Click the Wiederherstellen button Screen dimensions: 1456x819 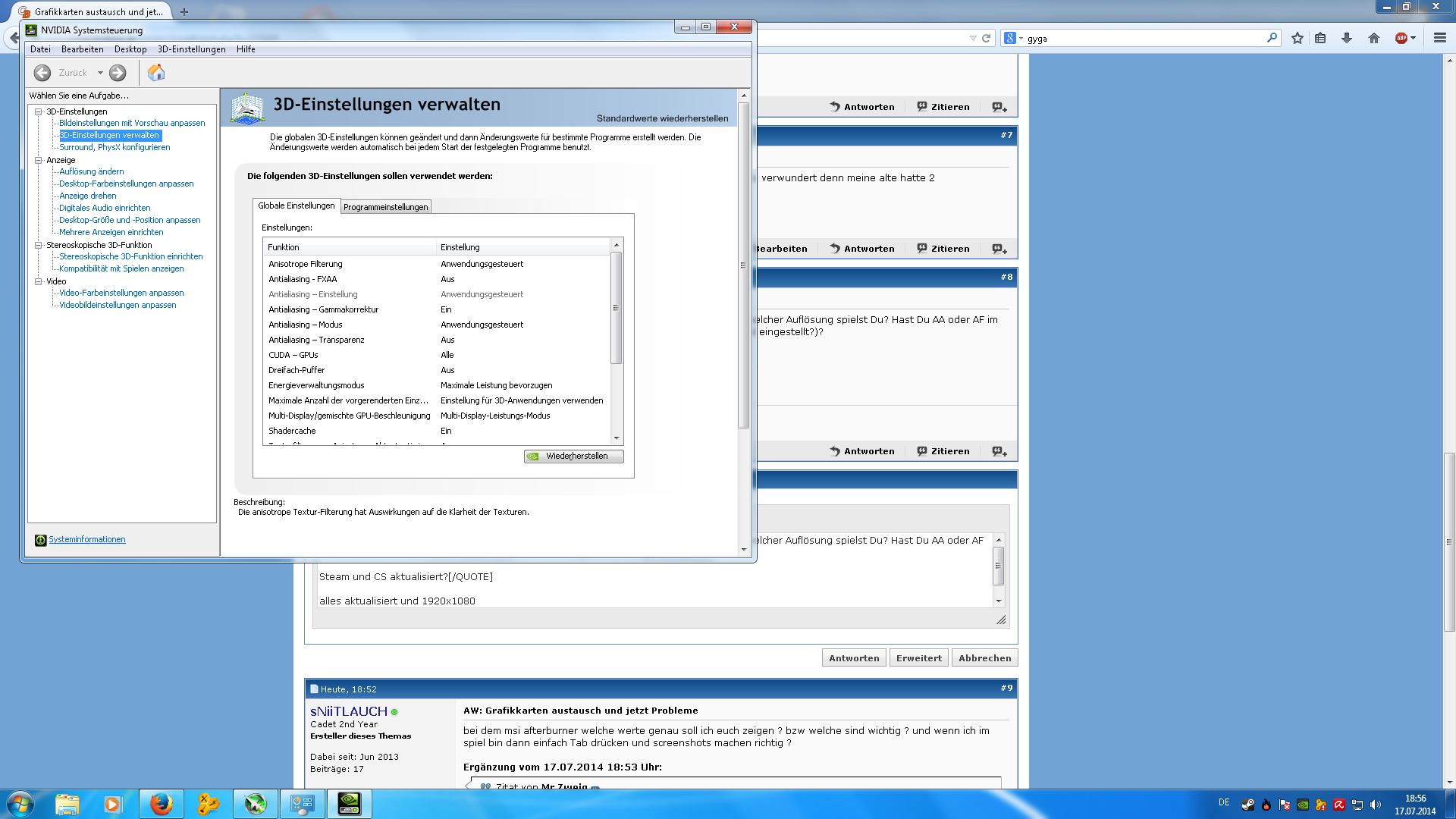574,456
